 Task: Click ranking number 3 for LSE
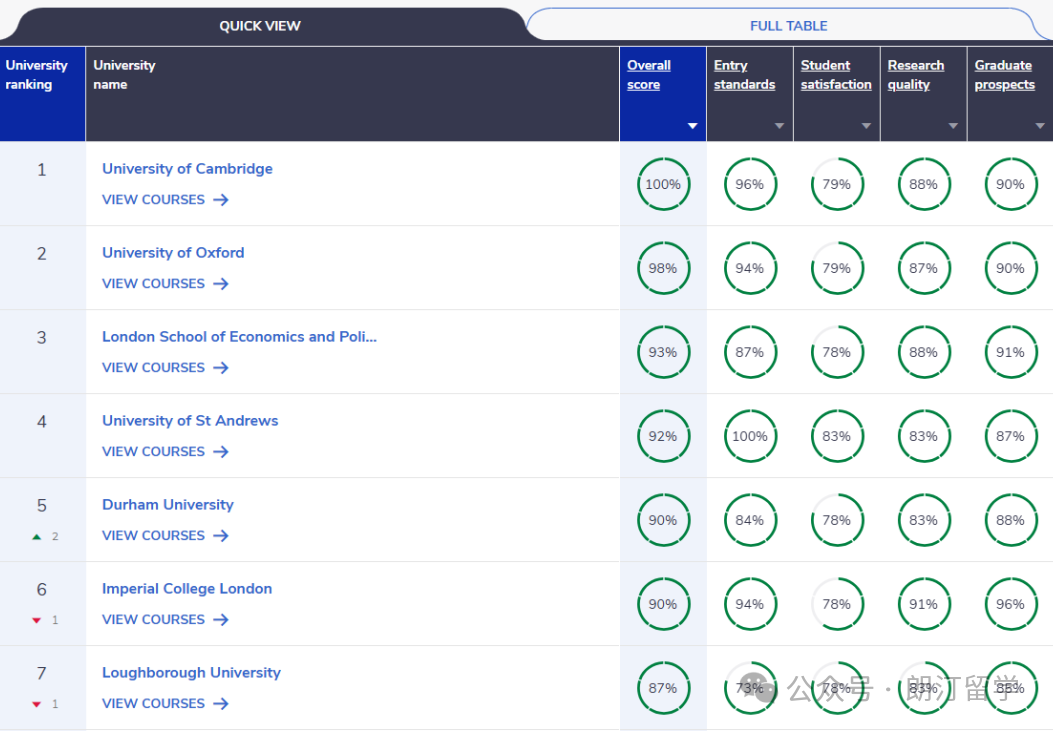tap(42, 338)
